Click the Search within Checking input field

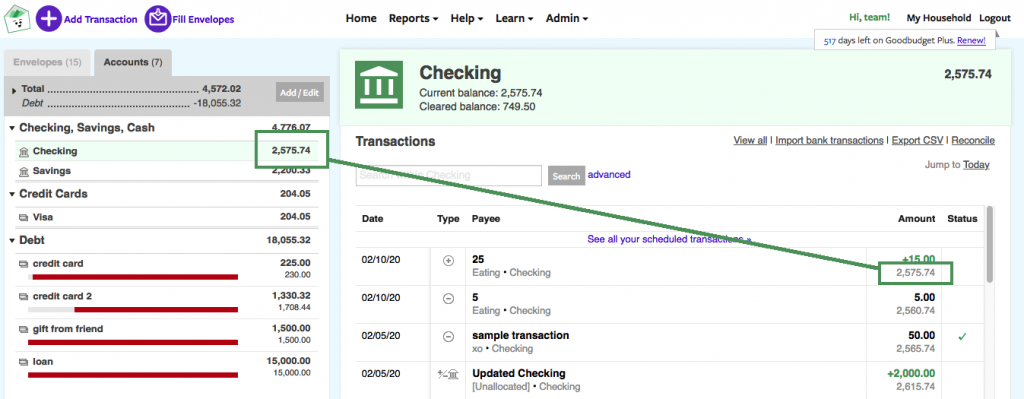pos(449,176)
